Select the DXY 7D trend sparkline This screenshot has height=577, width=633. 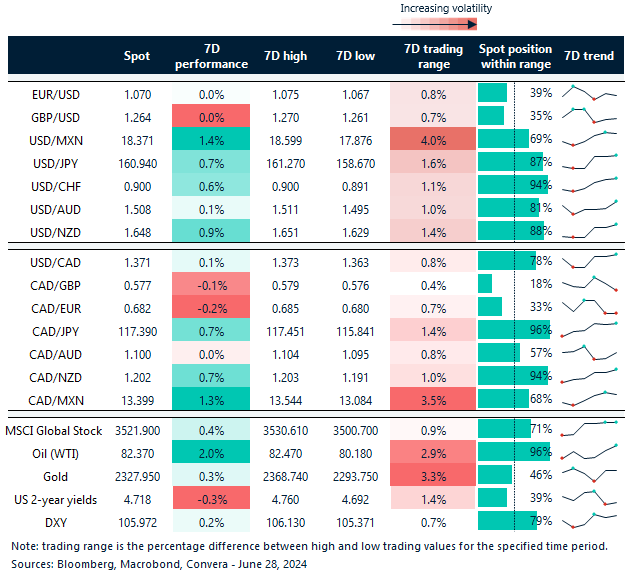click(590, 520)
